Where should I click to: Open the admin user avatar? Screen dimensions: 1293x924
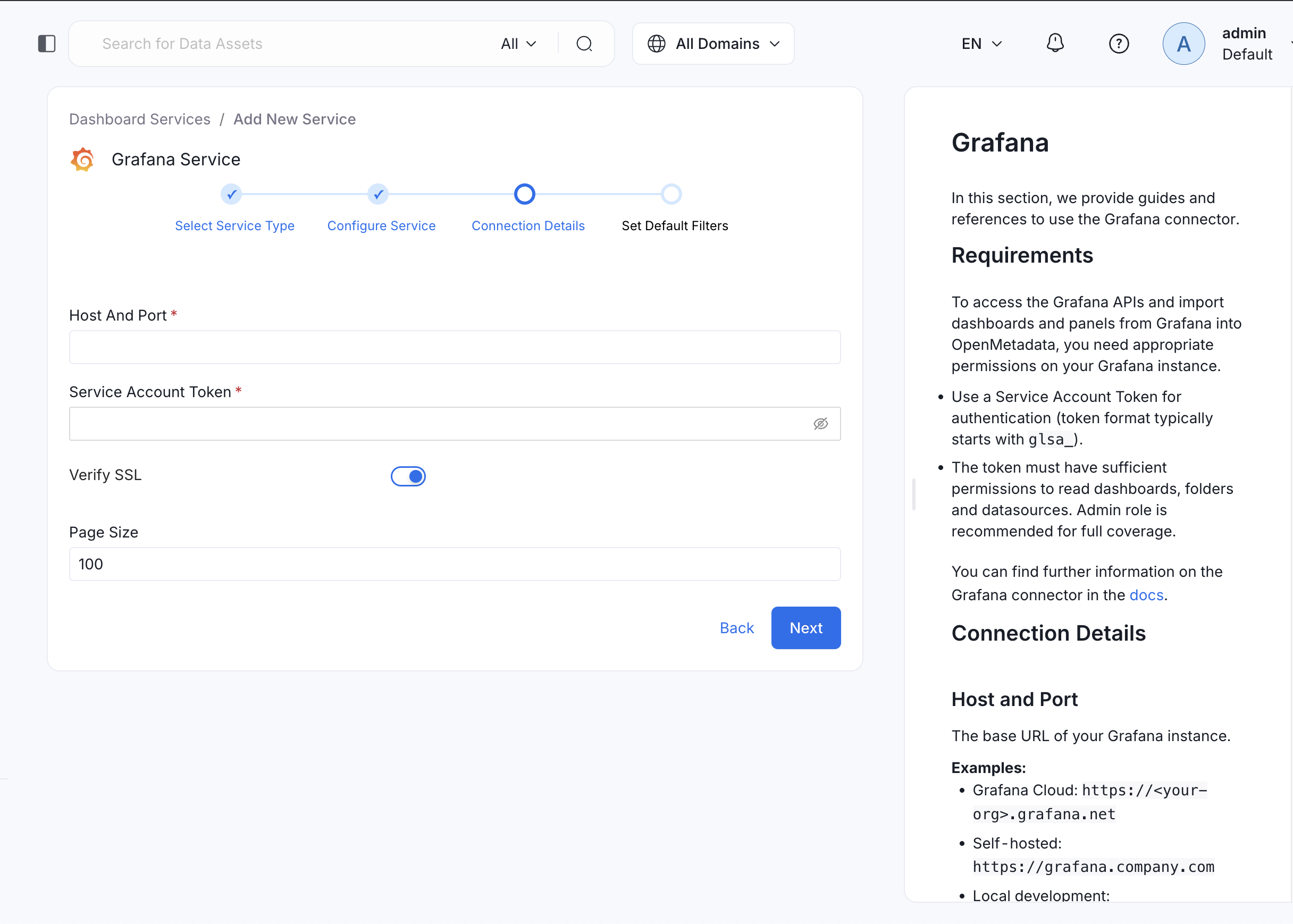tap(1184, 43)
